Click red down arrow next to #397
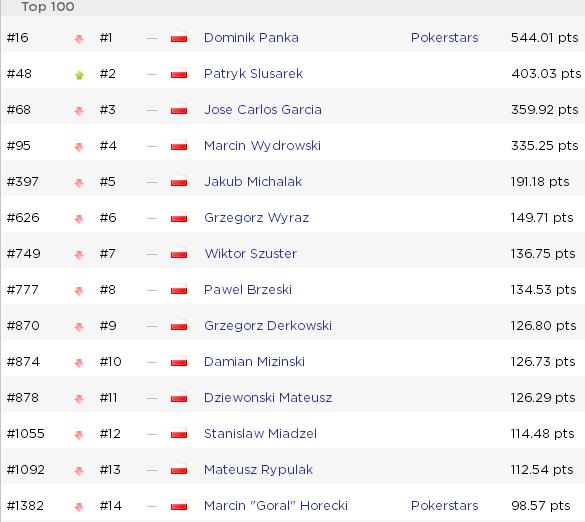 point(79,183)
